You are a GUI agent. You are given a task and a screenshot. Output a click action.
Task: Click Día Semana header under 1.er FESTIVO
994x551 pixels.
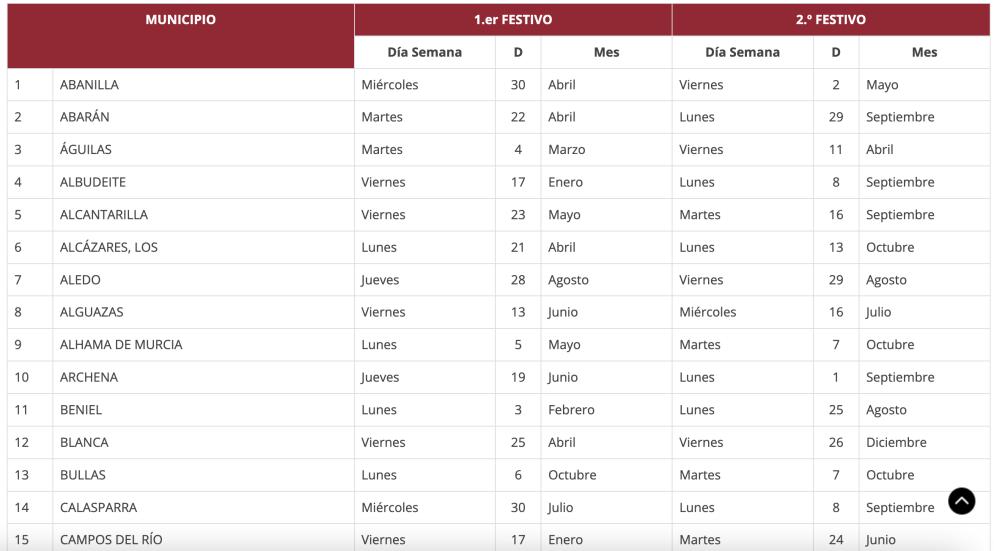pos(424,52)
